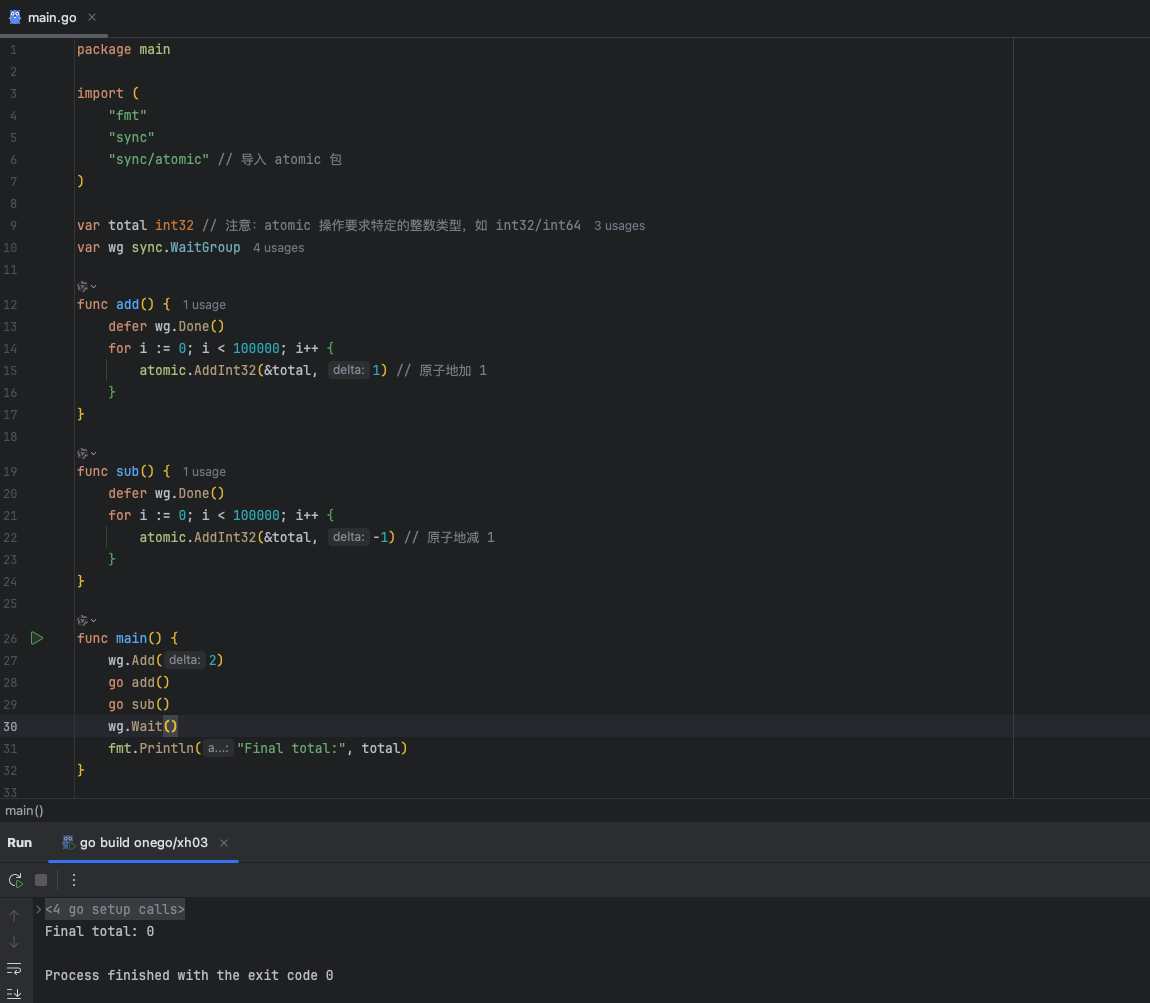This screenshot has width=1150, height=1003.
Task: Open the 1 usage hint beside func sub
Action: pos(204,471)
